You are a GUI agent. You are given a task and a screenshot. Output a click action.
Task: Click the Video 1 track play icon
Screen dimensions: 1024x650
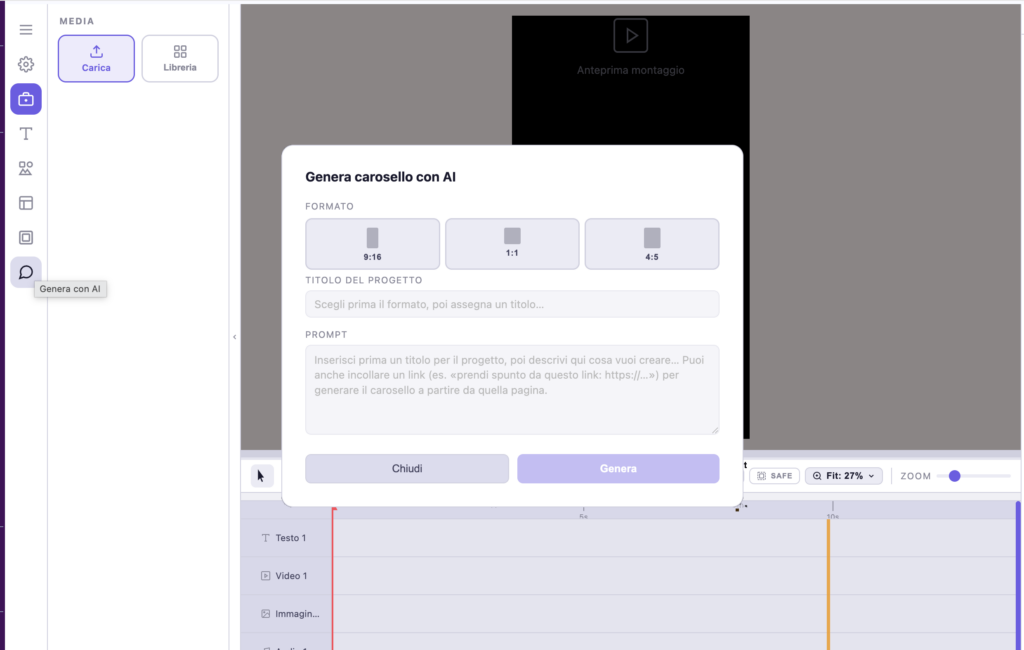coord(265,576)
